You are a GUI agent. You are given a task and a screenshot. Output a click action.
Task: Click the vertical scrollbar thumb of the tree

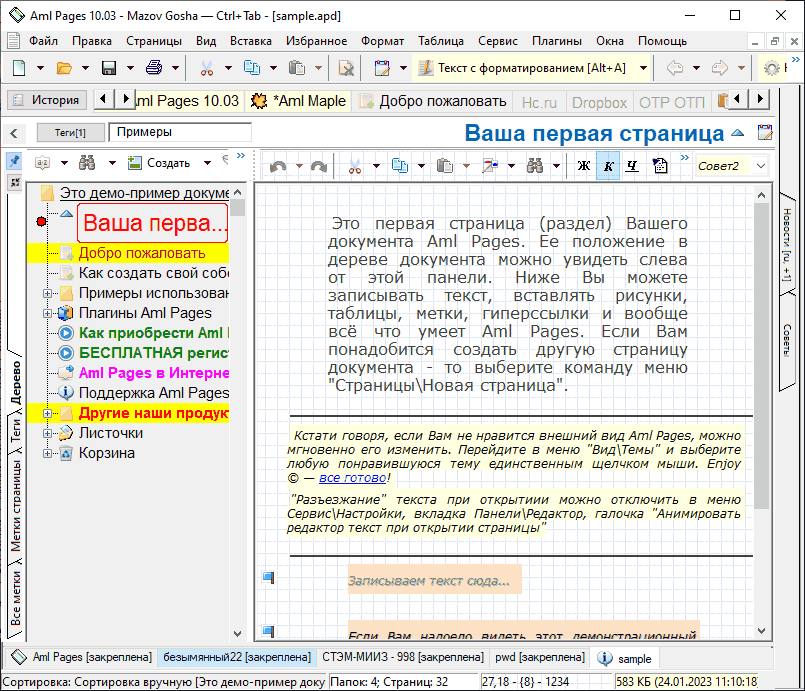[x=237, y=208]
